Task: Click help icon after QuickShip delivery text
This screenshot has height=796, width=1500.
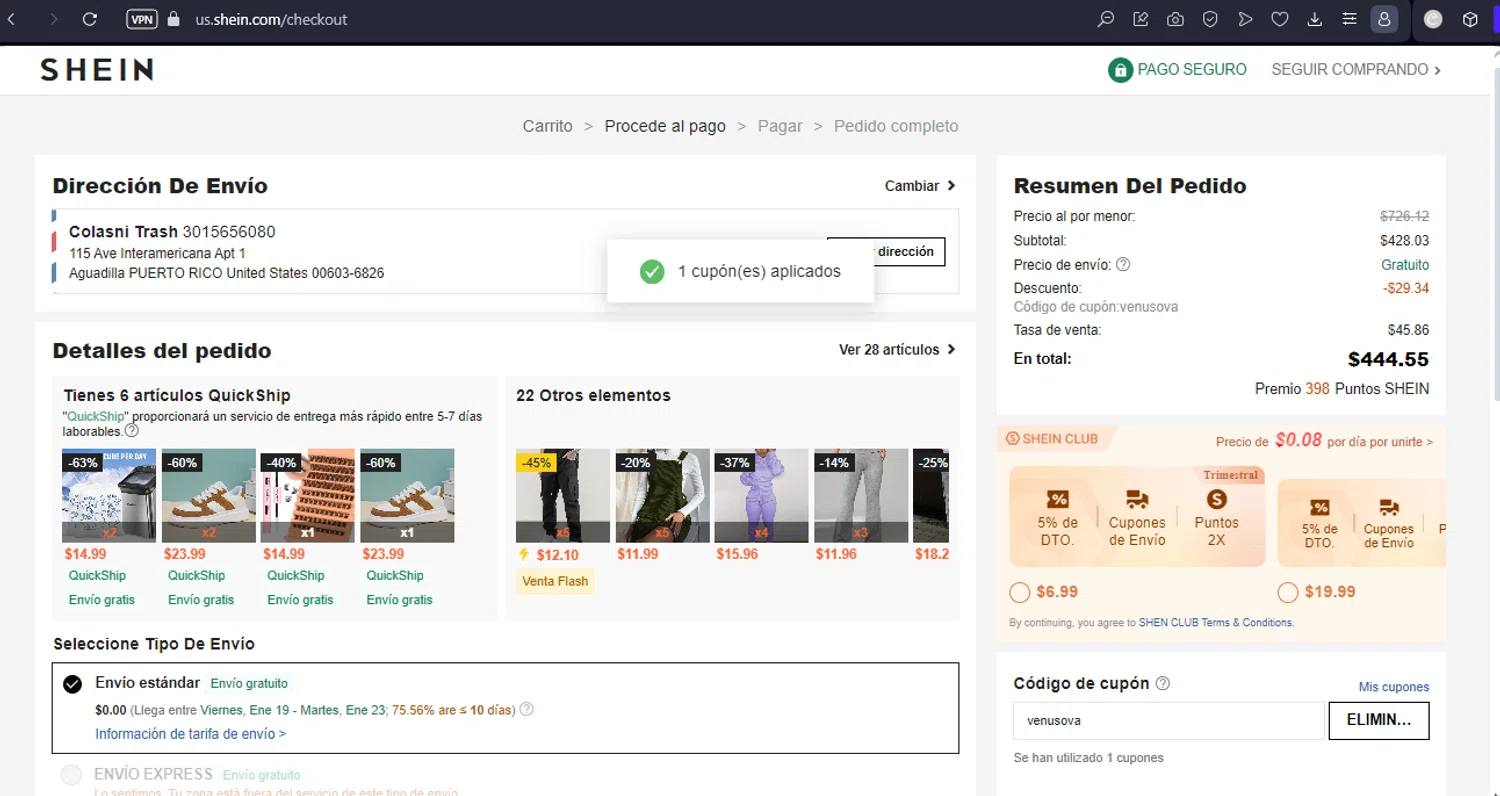Action: pos(131,431)
